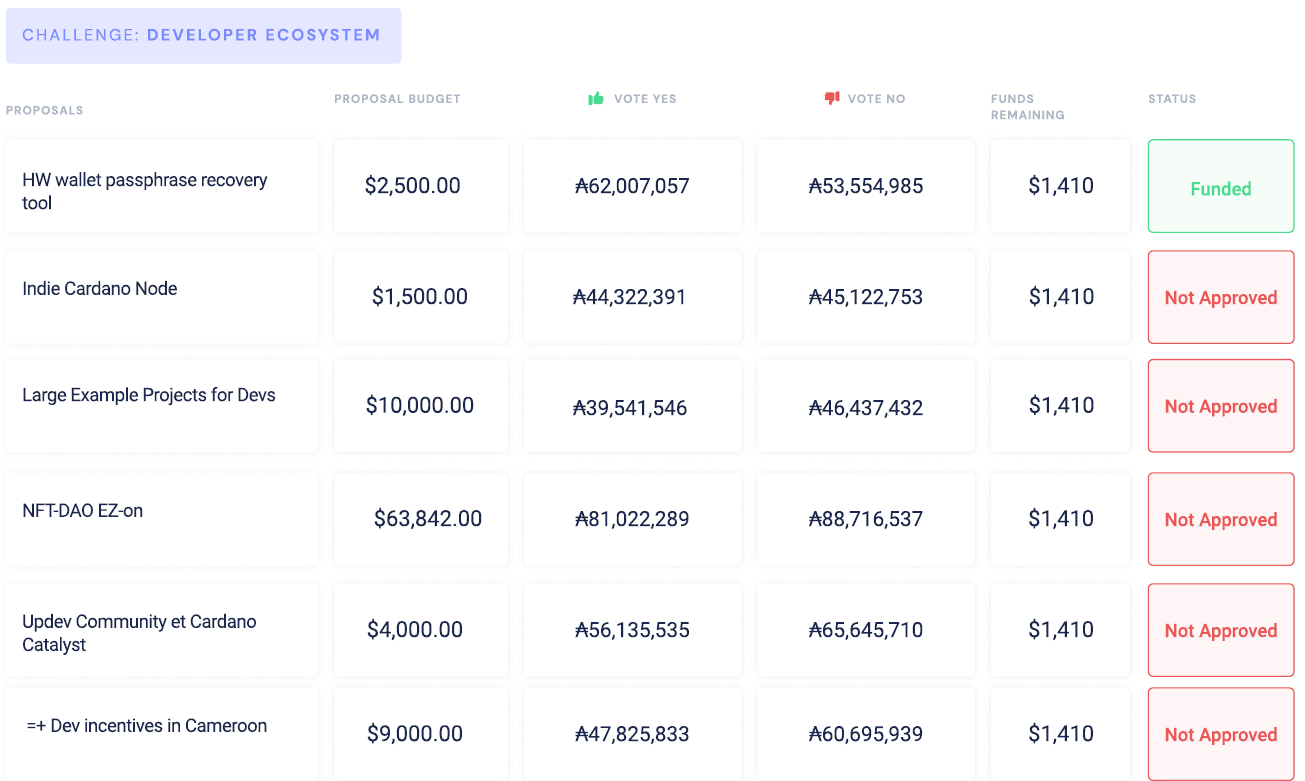Viewport: 1305px width, 781px height.
Task: Click the green thumbs-up Vote Yes icon
Action: click(x=596, y=98)
